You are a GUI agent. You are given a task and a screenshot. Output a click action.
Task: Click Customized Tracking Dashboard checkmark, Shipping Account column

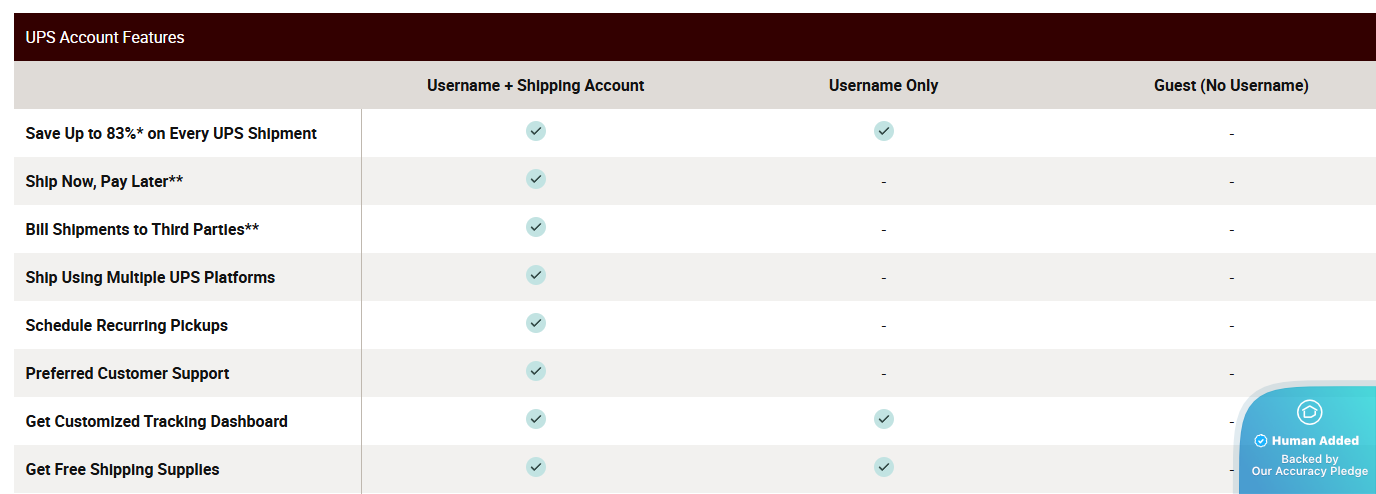[536, 419]
